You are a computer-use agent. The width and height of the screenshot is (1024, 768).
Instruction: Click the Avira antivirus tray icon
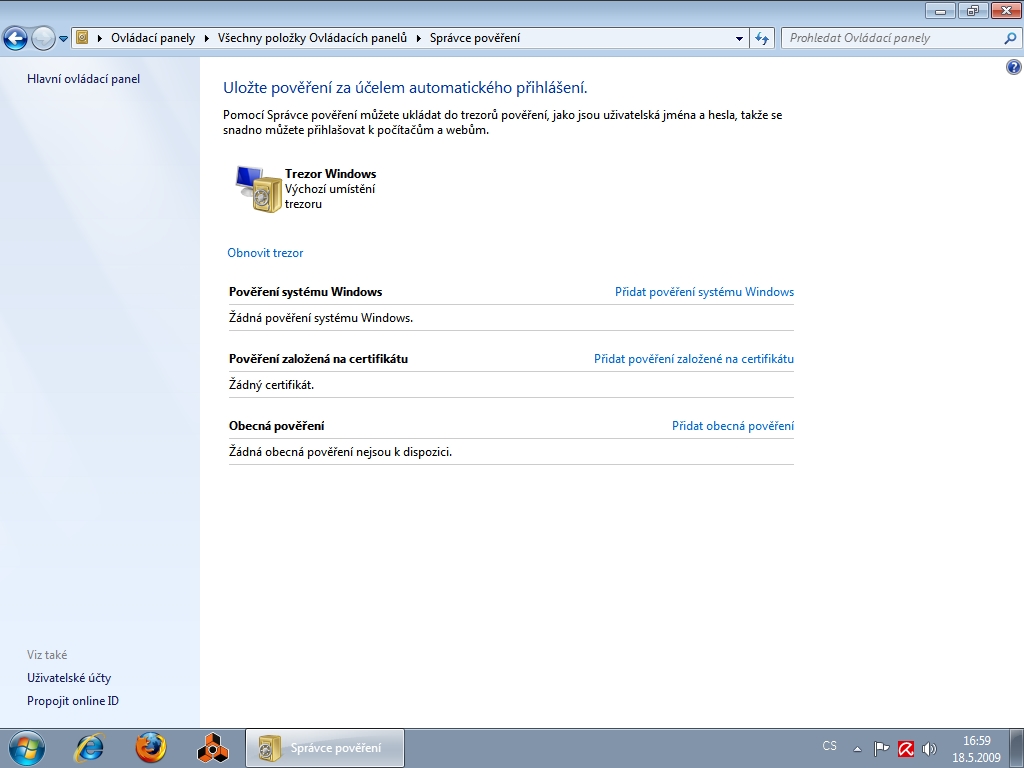[906, 748]
